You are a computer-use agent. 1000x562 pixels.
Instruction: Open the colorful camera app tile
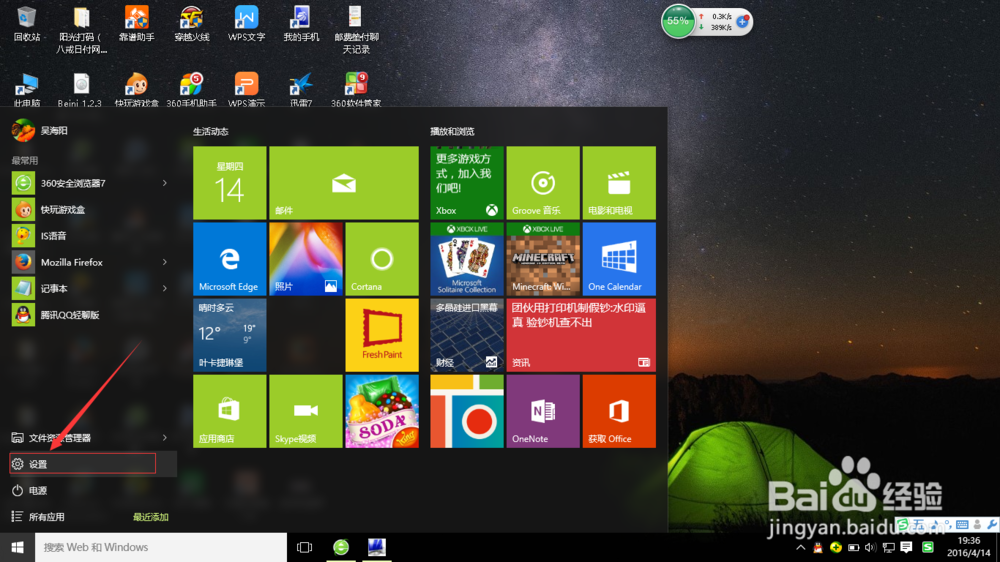tap(467, 411)
